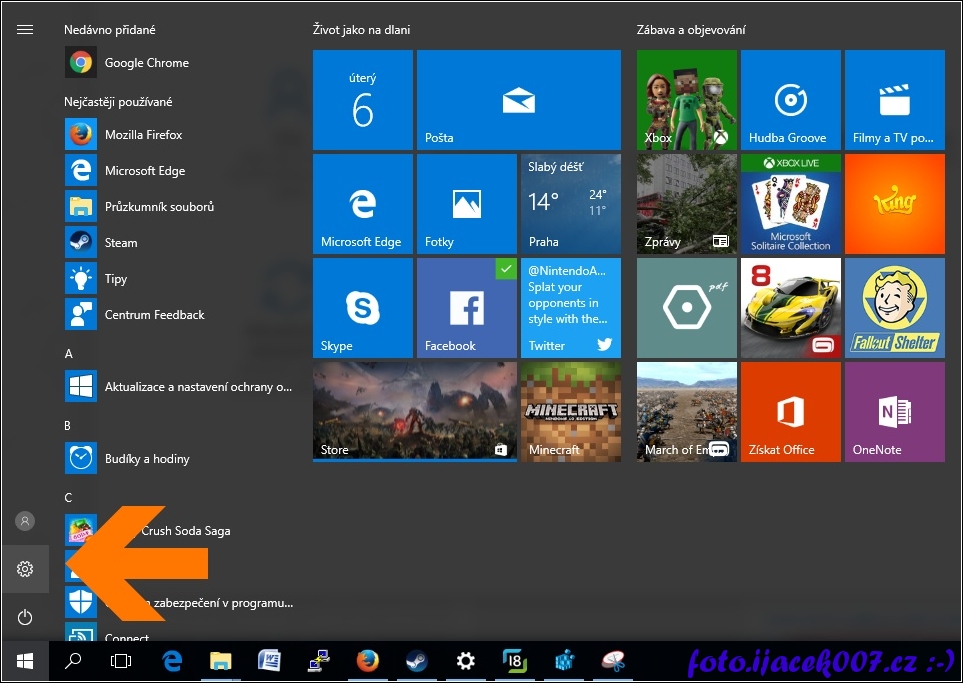
Task: Click the Power button icon
Action: 25,617
